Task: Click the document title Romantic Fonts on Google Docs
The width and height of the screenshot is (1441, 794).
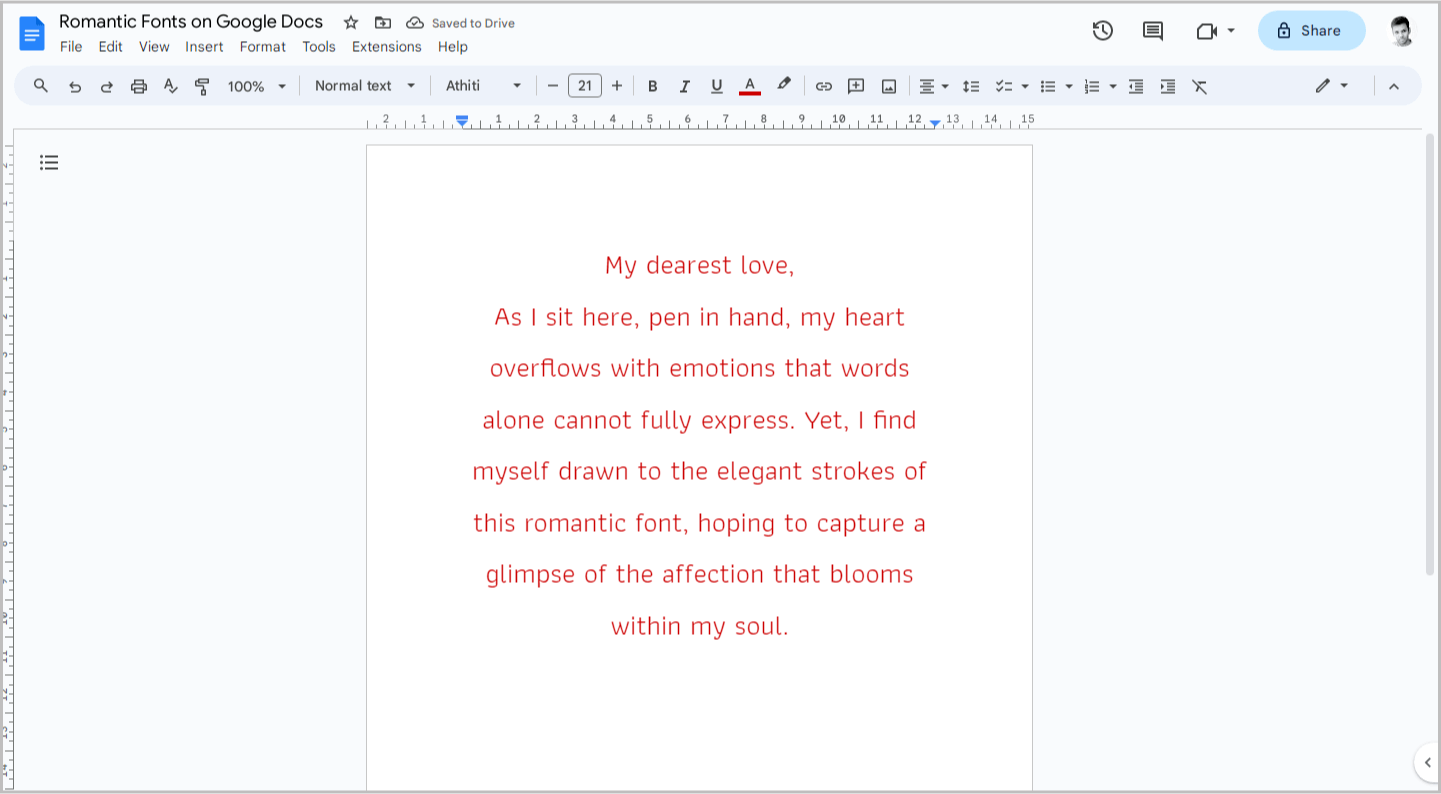Action: pyautogui.click(x=191, y=21)
